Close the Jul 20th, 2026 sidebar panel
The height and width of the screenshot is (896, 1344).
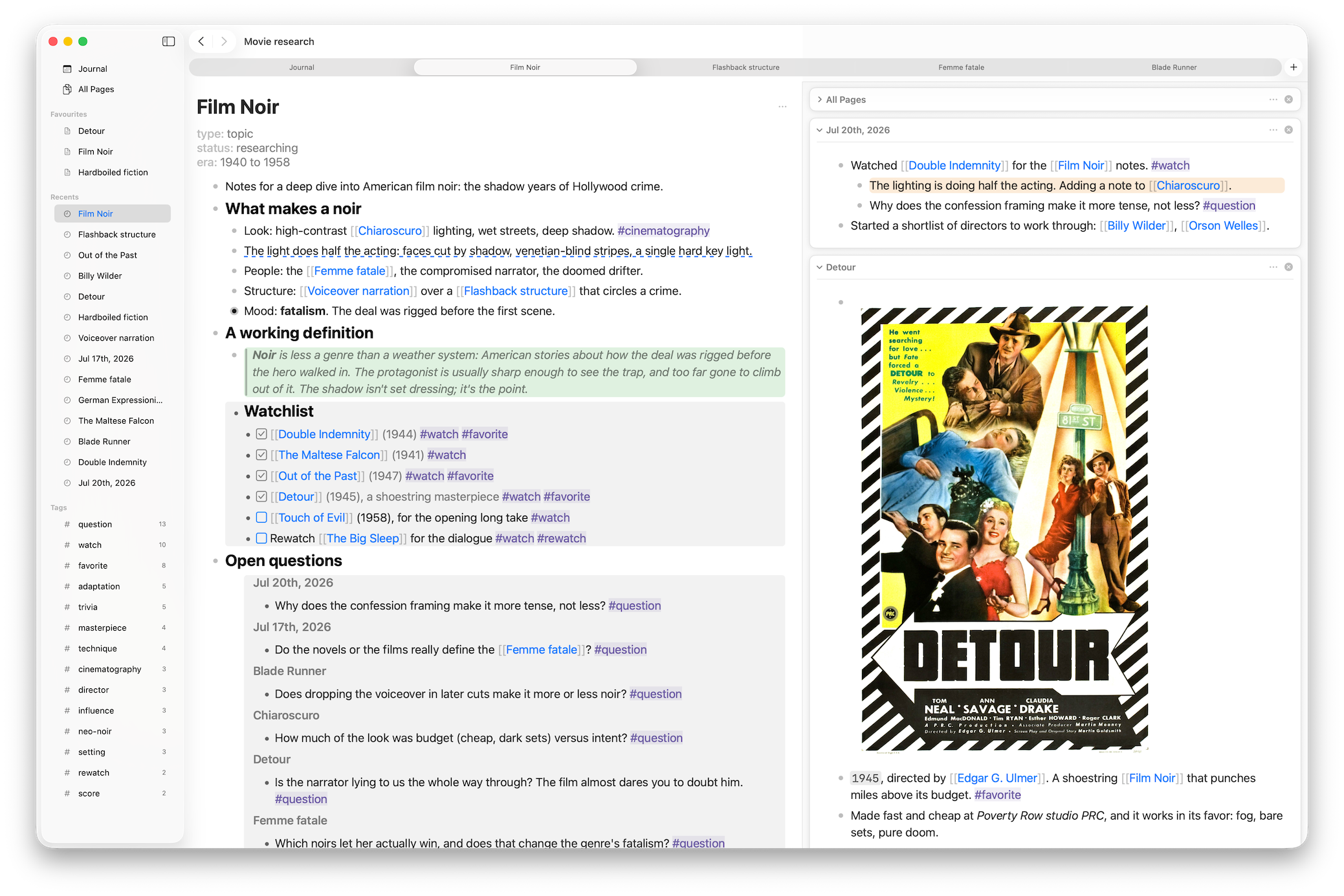point(1288,130)
